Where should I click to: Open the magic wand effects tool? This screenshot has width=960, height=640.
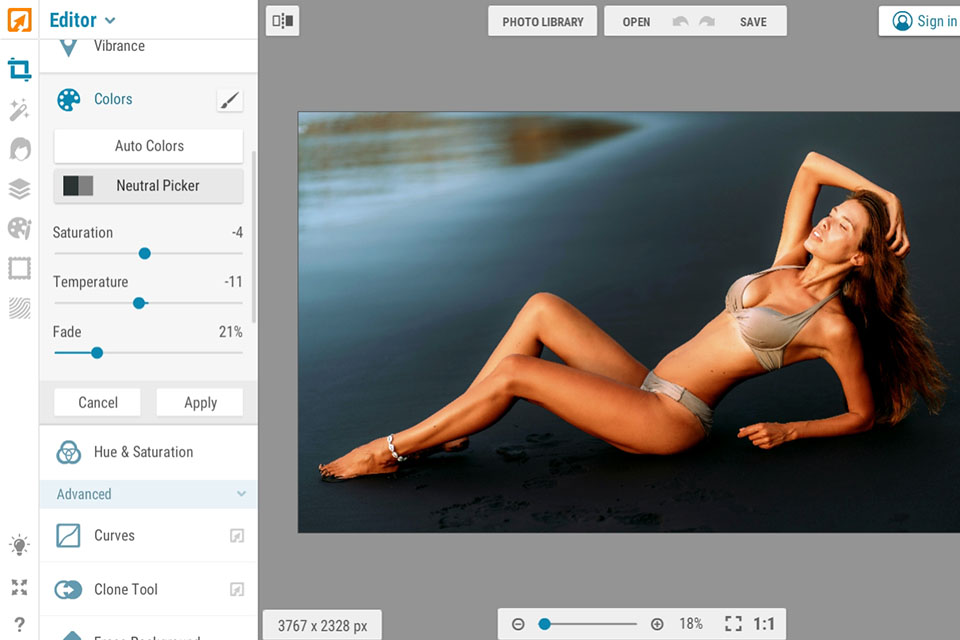point(19,110)
